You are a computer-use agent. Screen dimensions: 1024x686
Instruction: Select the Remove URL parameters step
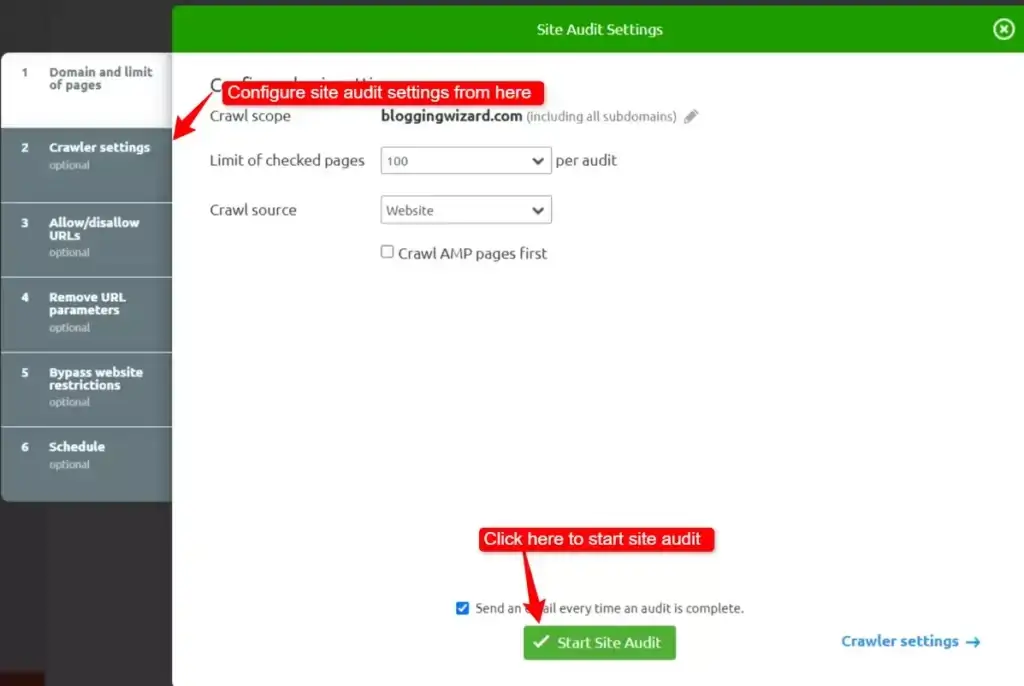tap(86, 312)
